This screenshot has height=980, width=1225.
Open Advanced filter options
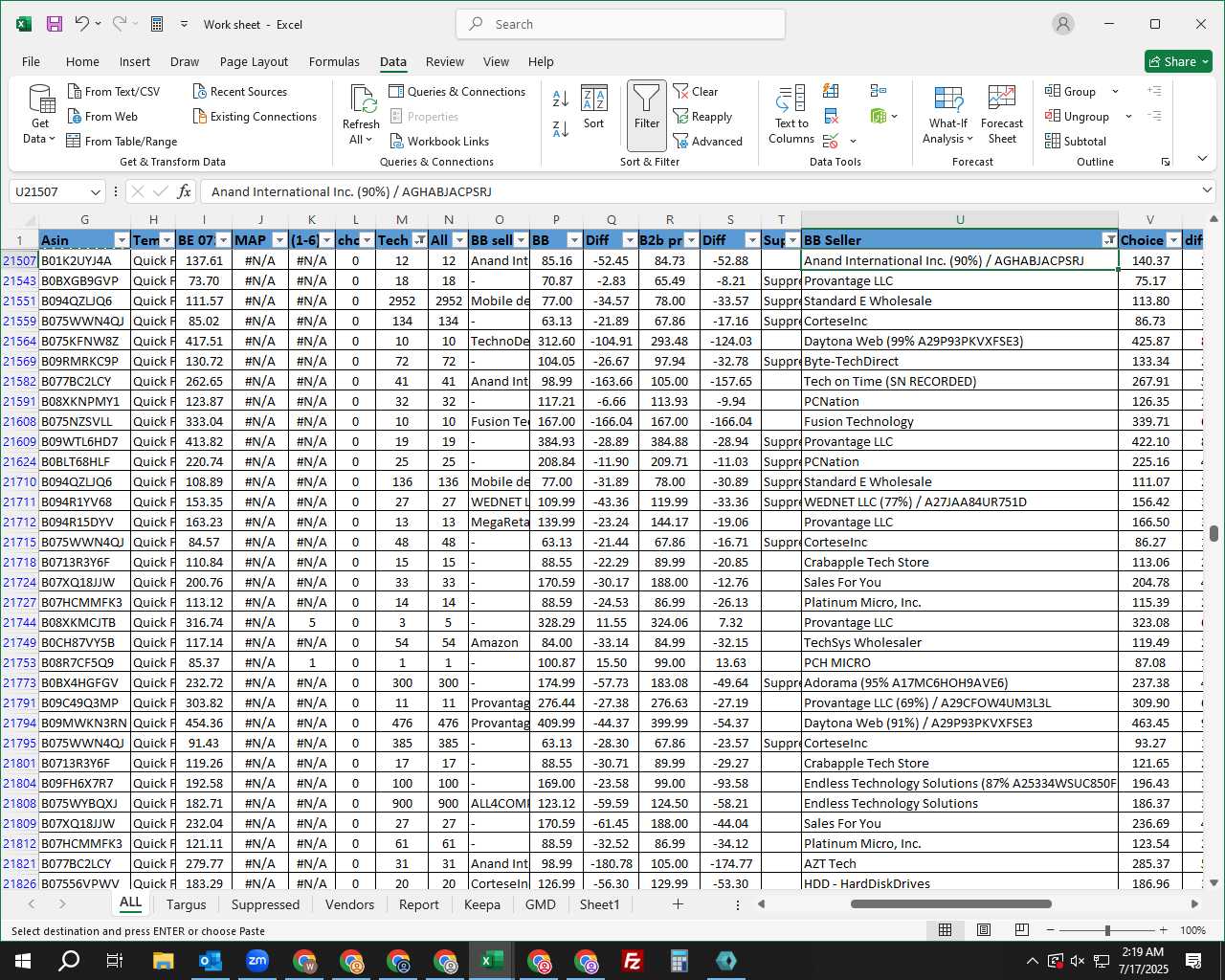click(708, 142)
